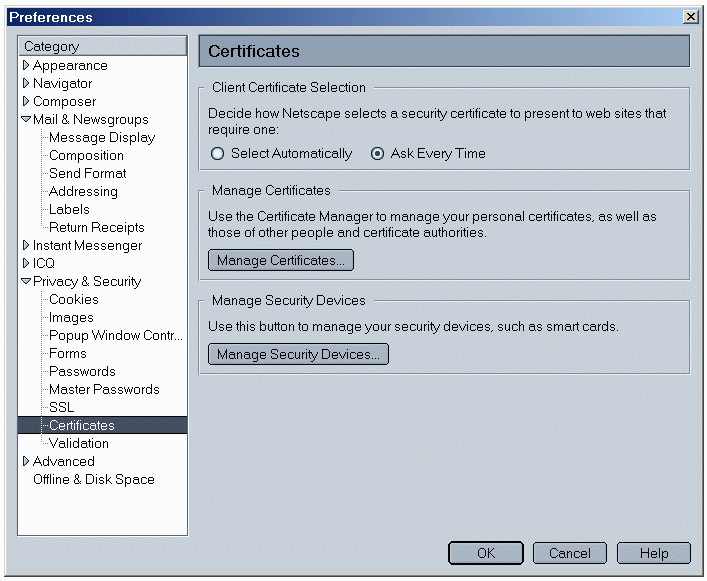Click the Manage Certificates button
The image size is (707, 581).
pos(281,261)
